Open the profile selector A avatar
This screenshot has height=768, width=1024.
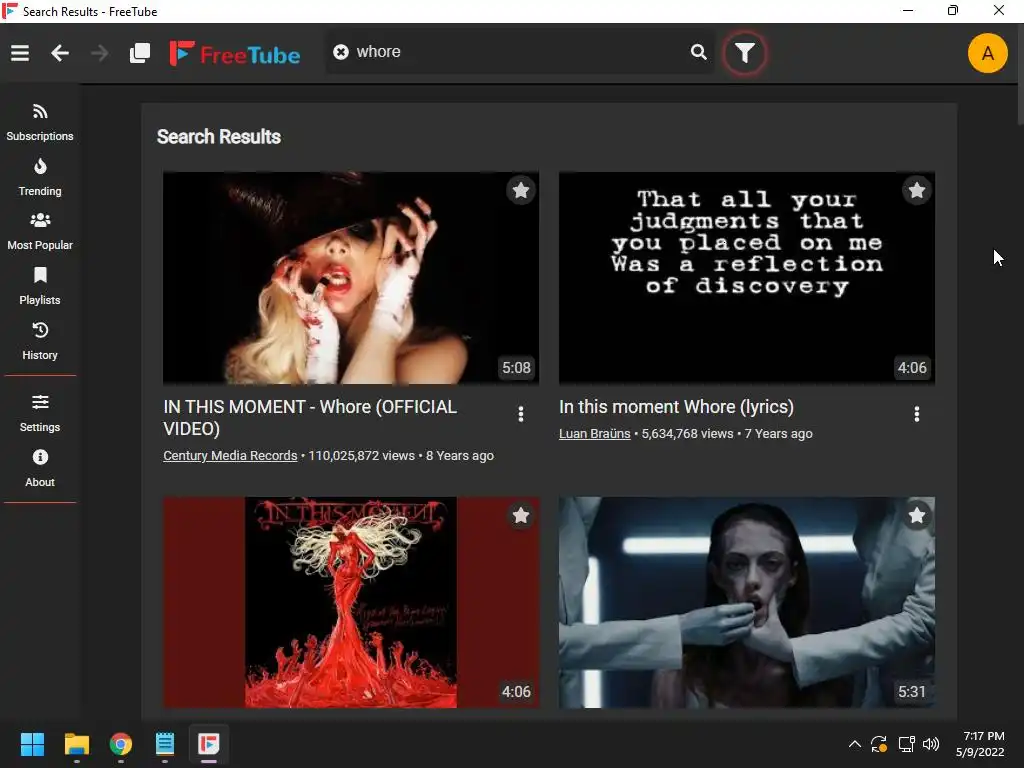[x=987, y=53]
